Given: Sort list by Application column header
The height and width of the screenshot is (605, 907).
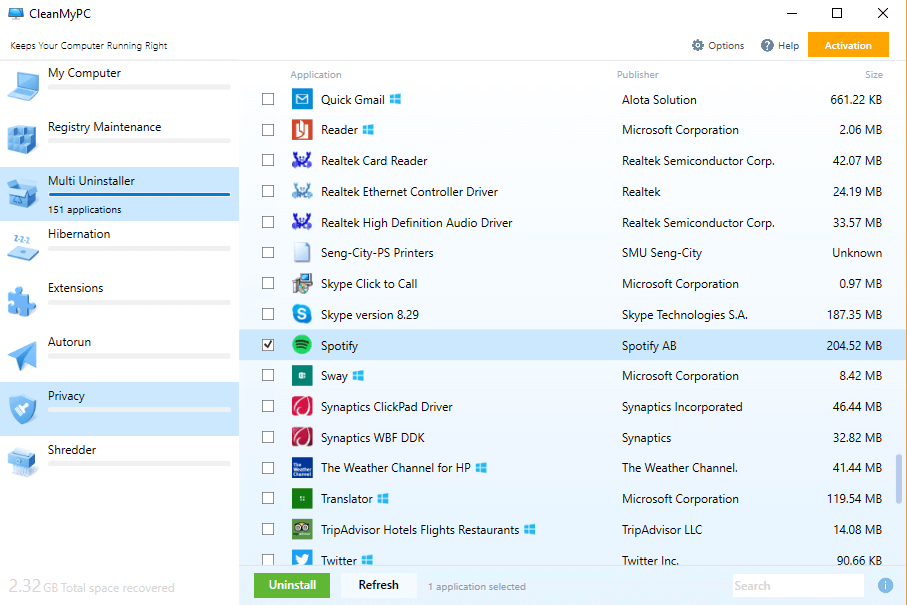Looking at the screenshot, I should [x=316, y=75].
